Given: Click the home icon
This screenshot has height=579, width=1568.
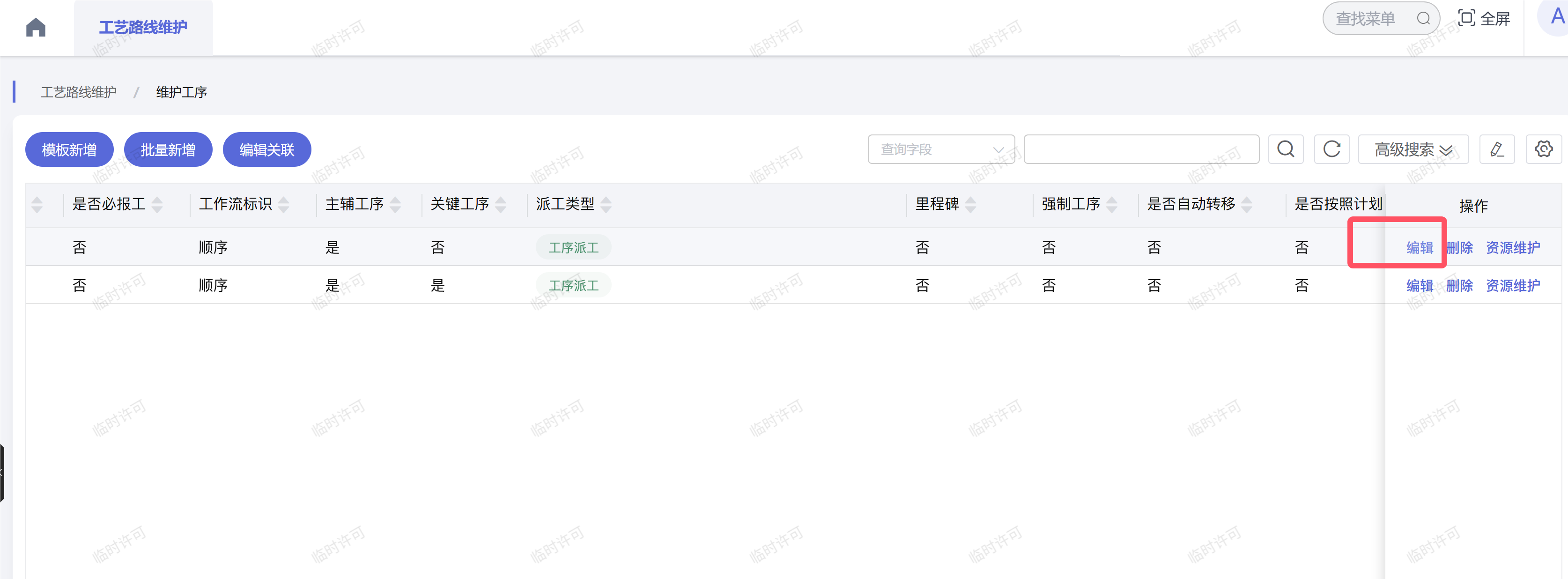Looking at the screenshot, I should click(x=36, y=27).
